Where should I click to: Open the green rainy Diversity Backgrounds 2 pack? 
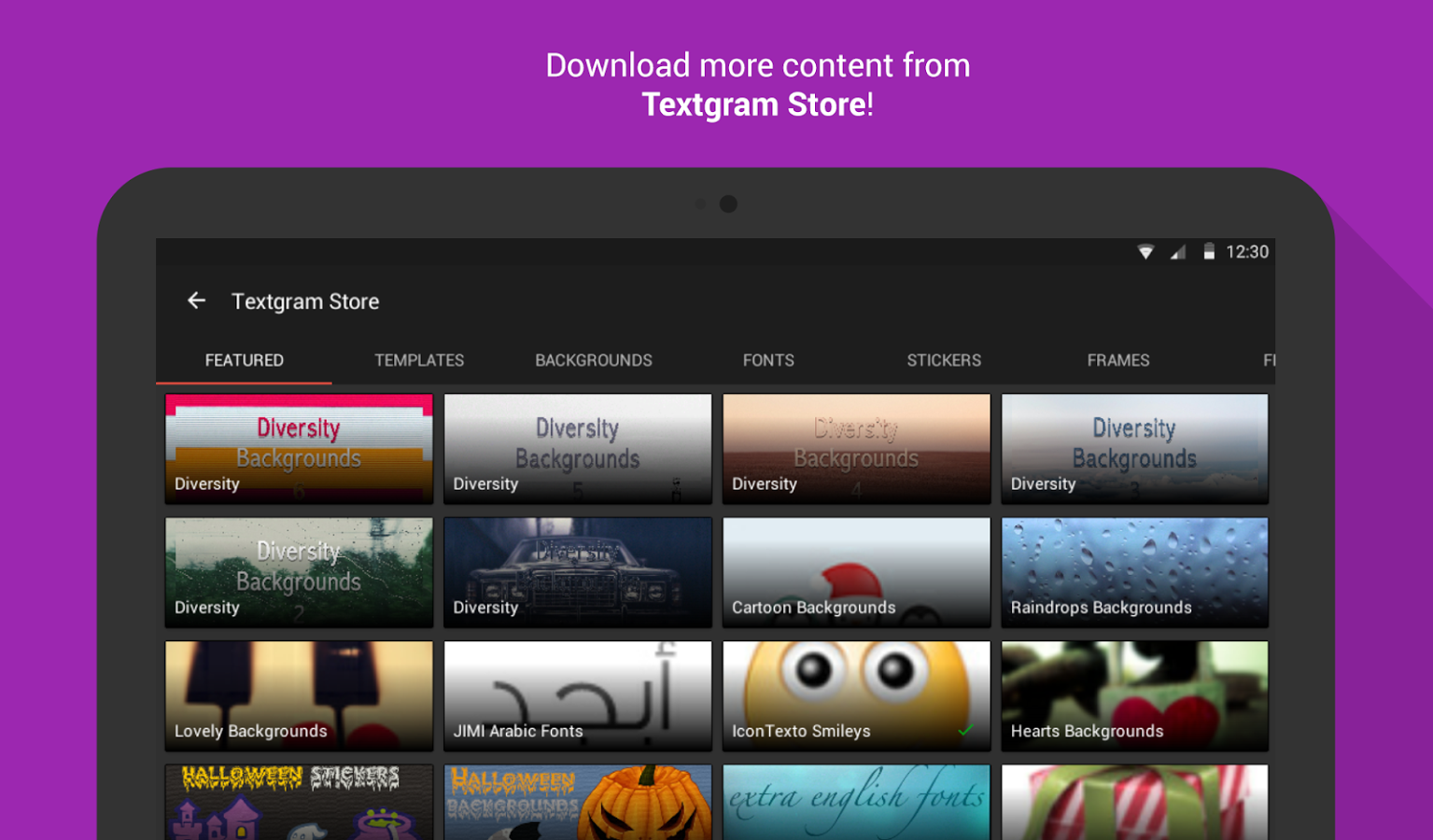click(x=299, y=572)
